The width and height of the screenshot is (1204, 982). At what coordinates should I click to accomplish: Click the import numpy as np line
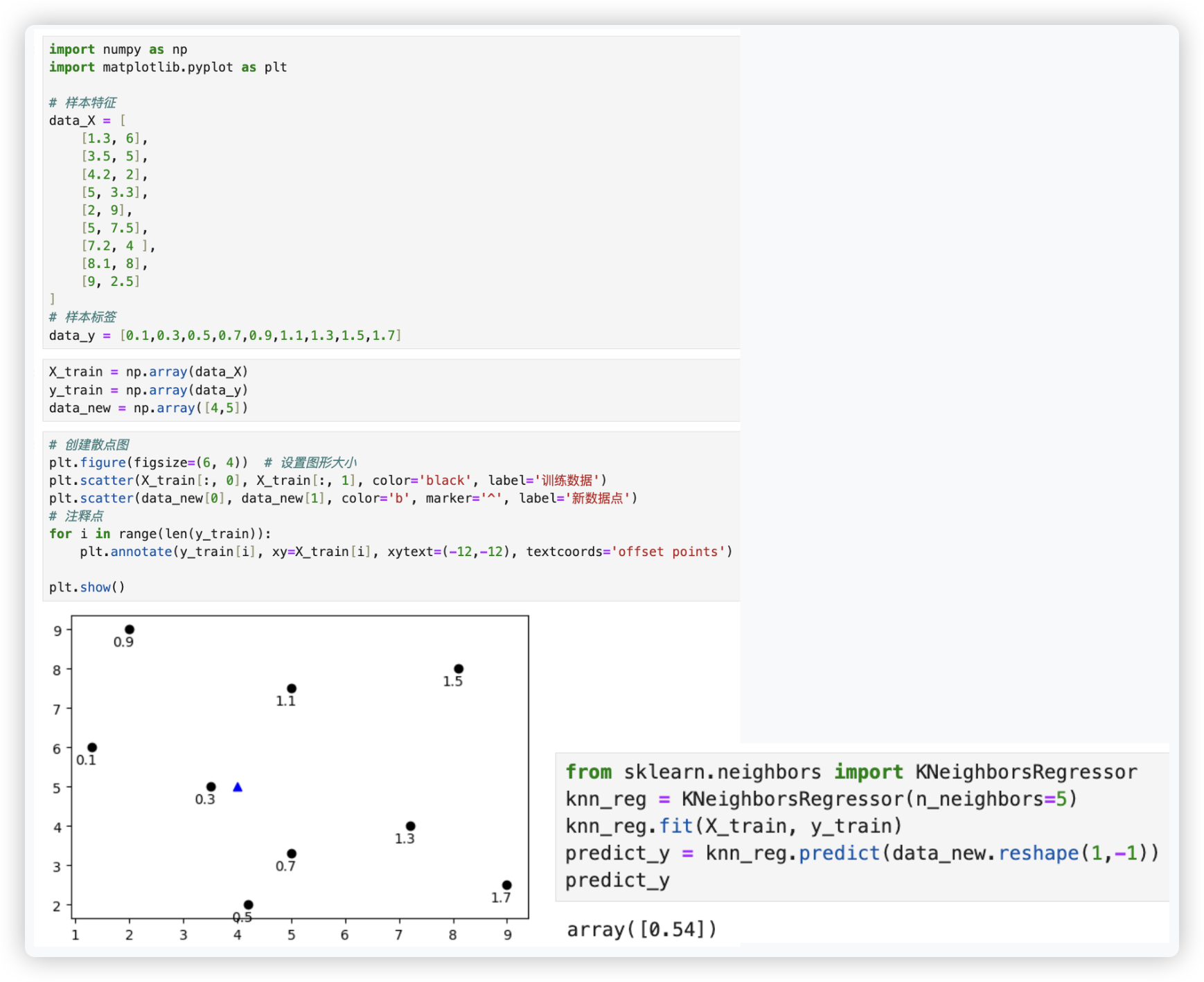(118, 49)
